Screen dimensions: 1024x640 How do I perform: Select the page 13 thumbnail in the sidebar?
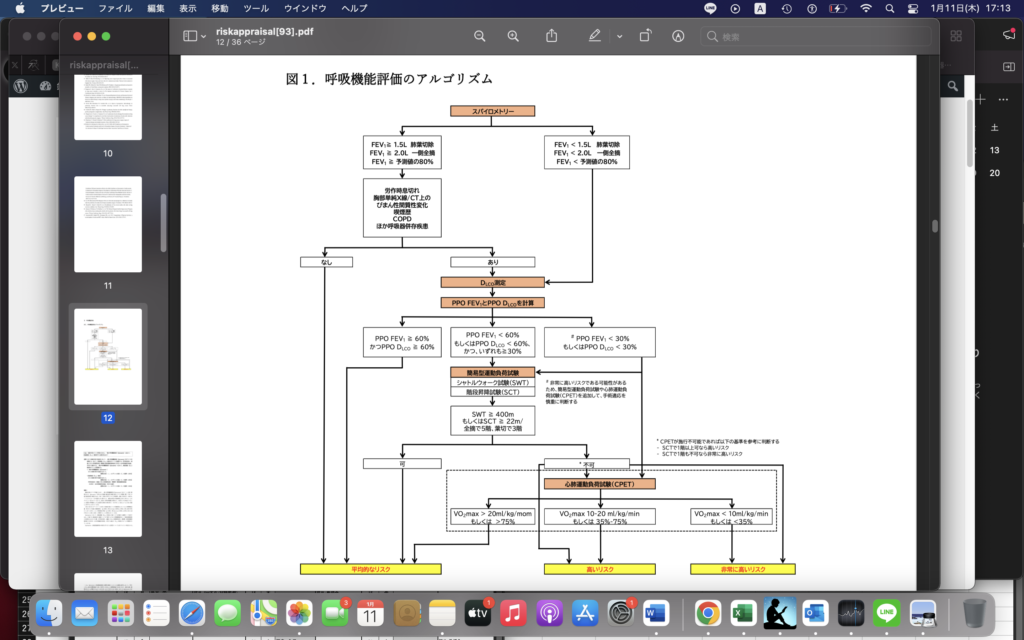coord(107,490)
